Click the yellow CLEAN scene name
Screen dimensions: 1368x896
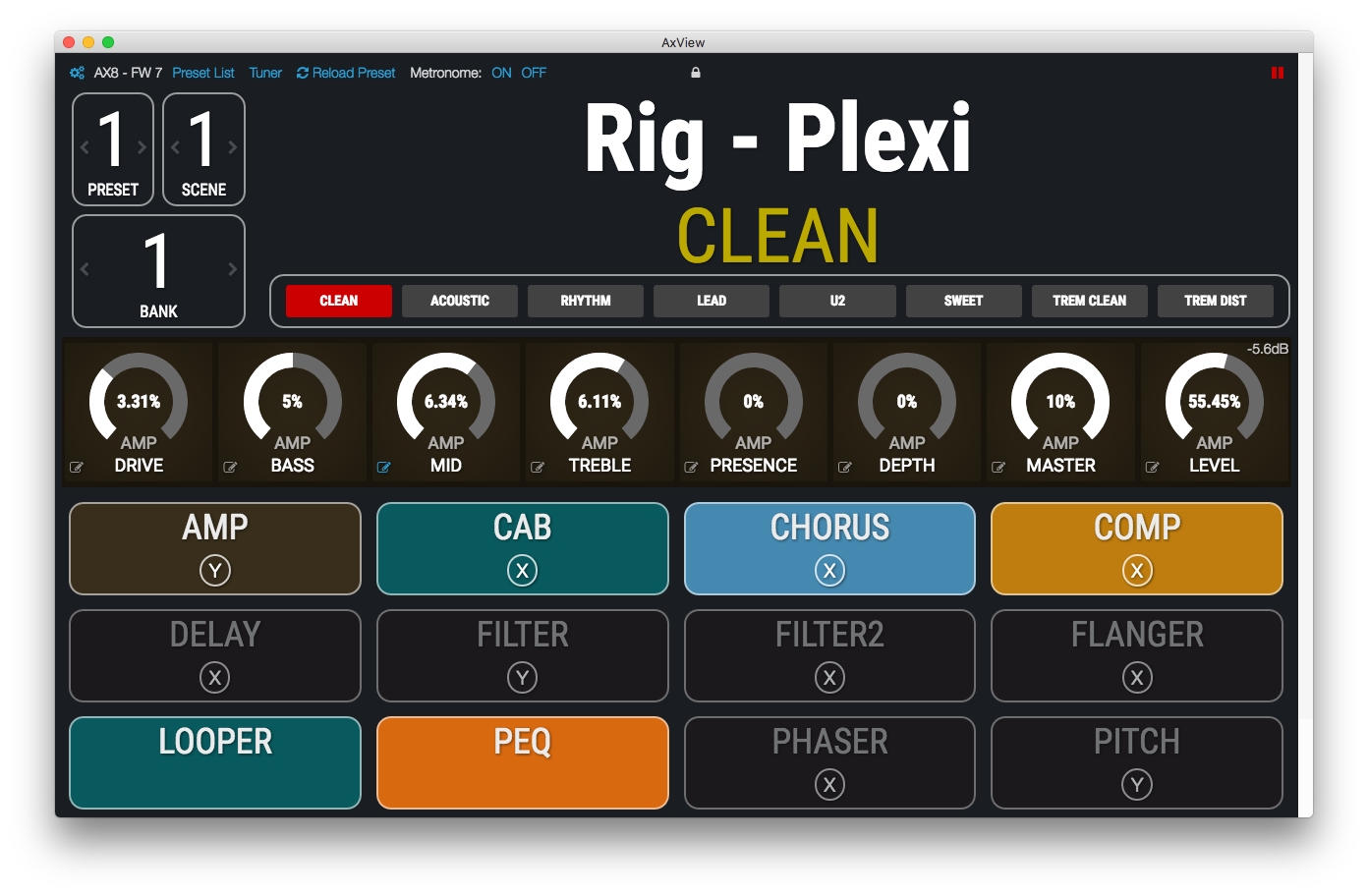(x=778, y=237)
